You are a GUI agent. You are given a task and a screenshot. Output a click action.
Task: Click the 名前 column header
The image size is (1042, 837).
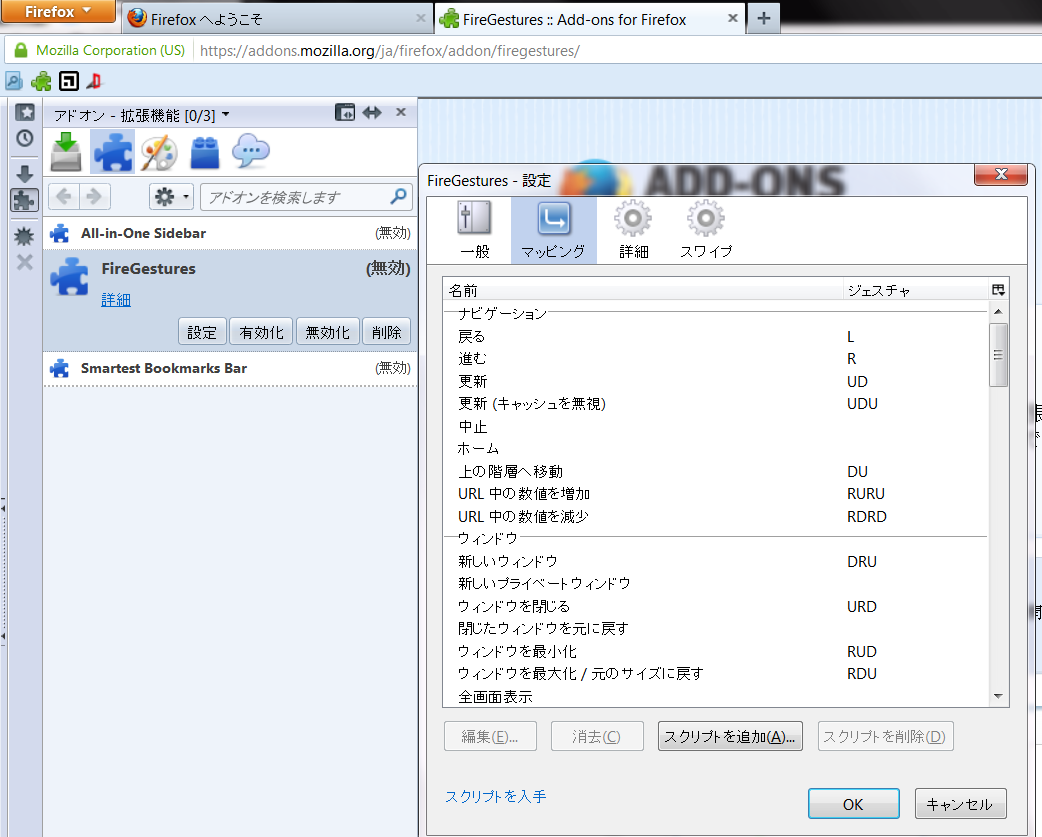[643, 290]
